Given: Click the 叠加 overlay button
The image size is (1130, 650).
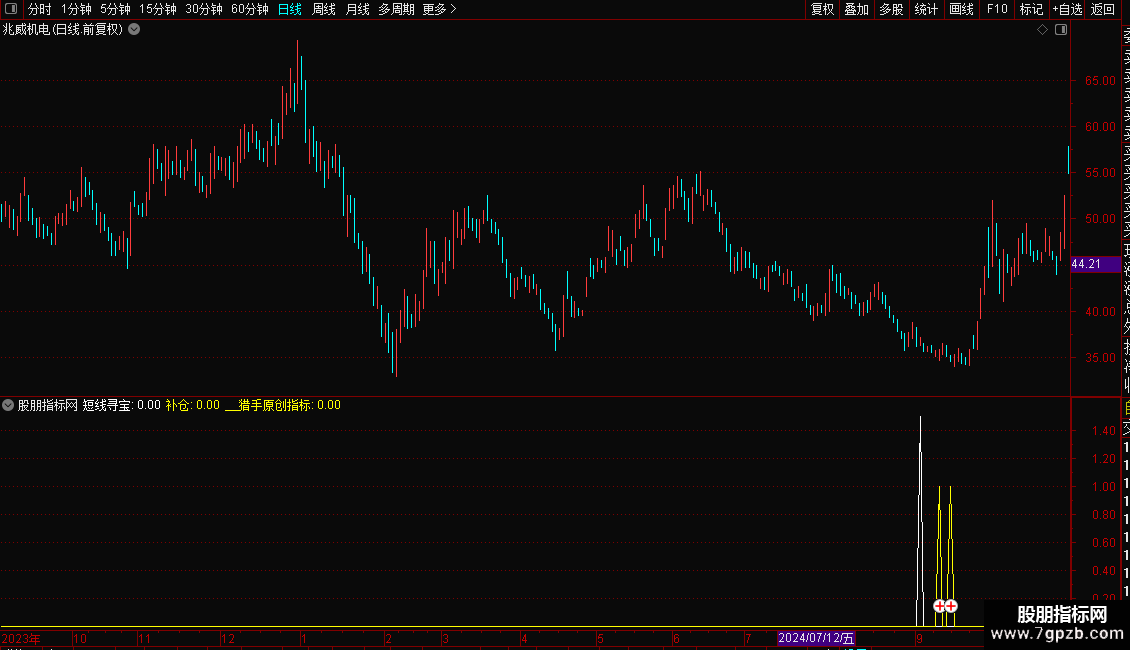Looking at the screenshot, I should click(856, 9).
